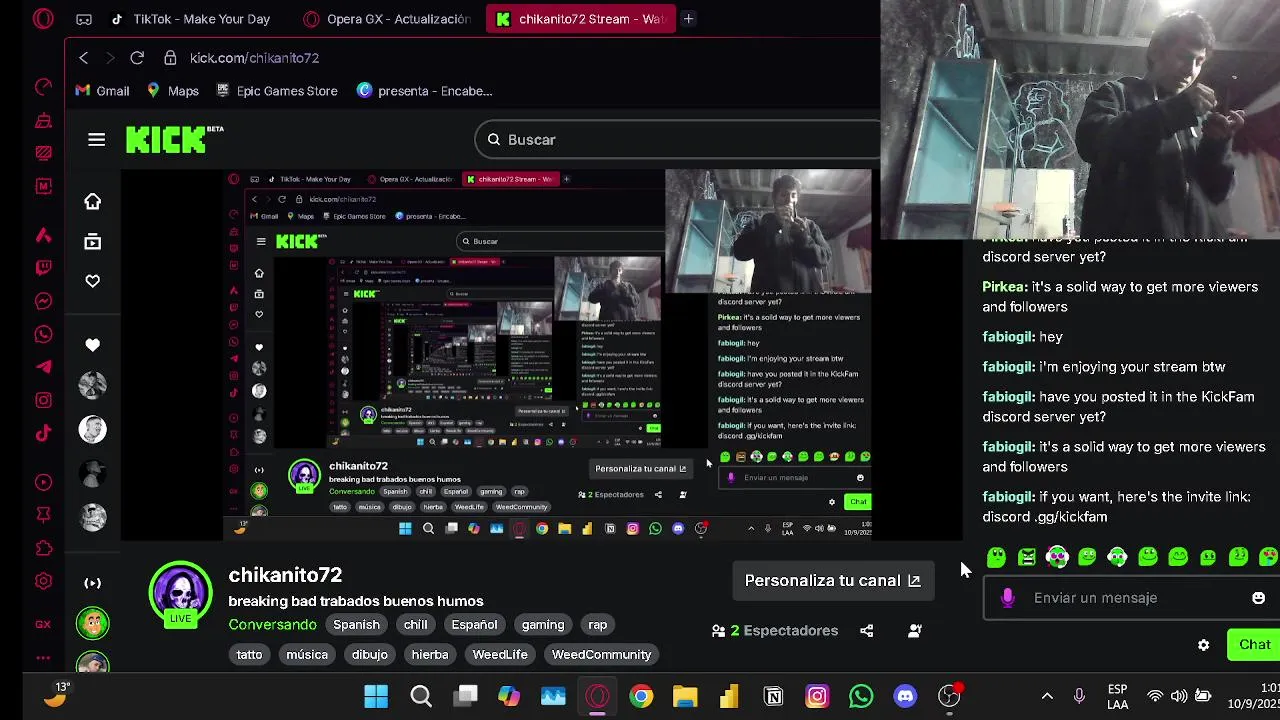Image resolution: width=1280 pixels, height=720 pixels.
Task: Open Opera sidebar extensions puzzle icon
Action: (x=43, y=548)
